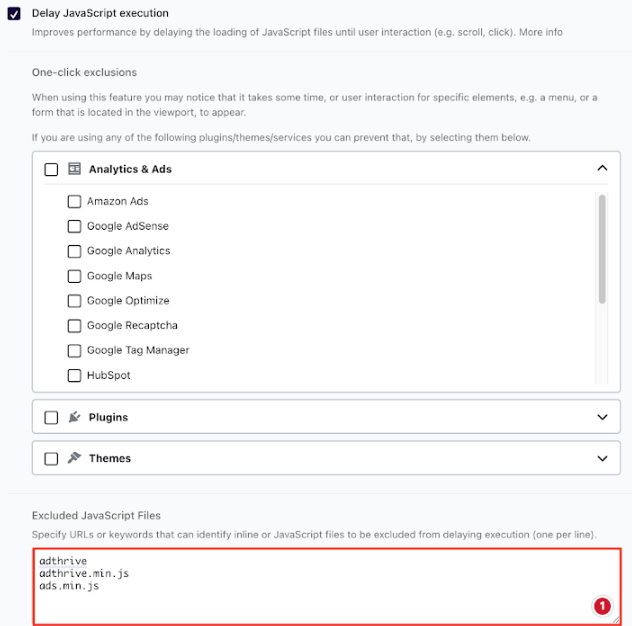The height and width of the screenshot is (626, 632).
Task: Check the Google Recaptcha box
Action: click(74, 326)
